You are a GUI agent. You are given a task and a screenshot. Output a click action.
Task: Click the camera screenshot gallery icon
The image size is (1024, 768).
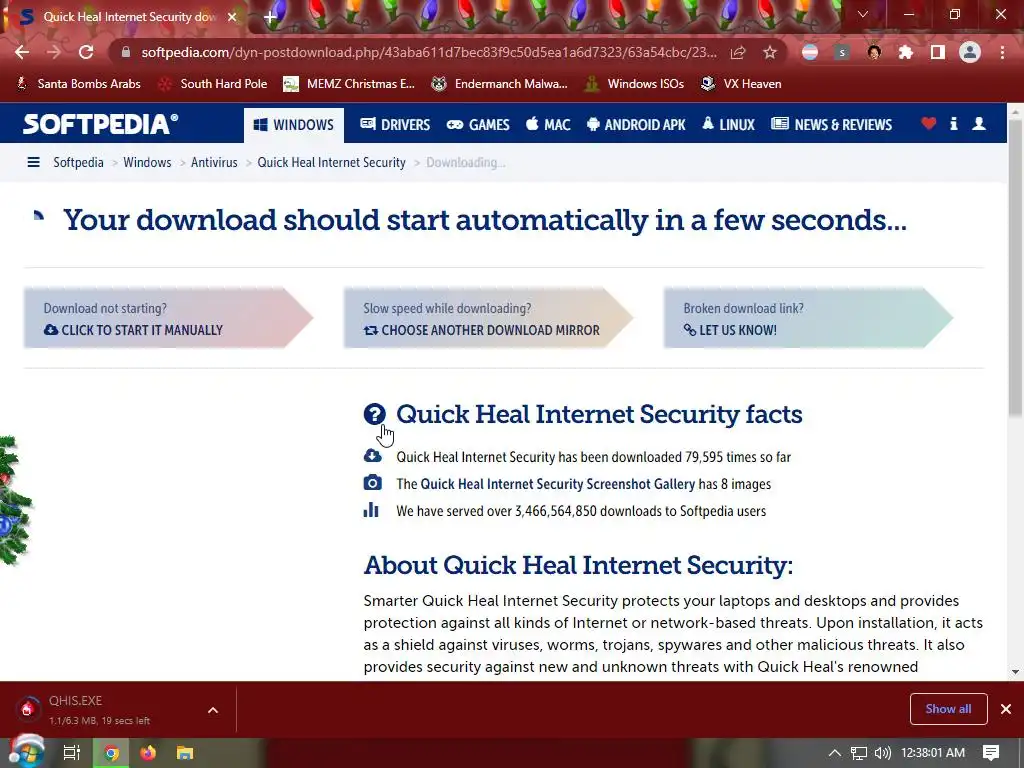coord(372,483)
